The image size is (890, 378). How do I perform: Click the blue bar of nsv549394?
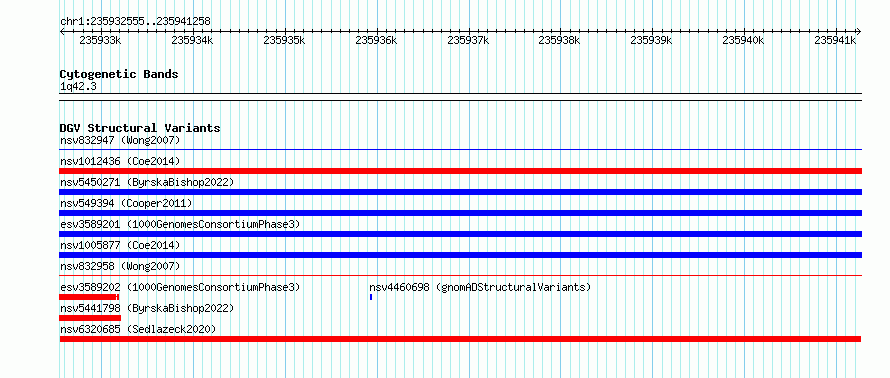coord(460,213)
